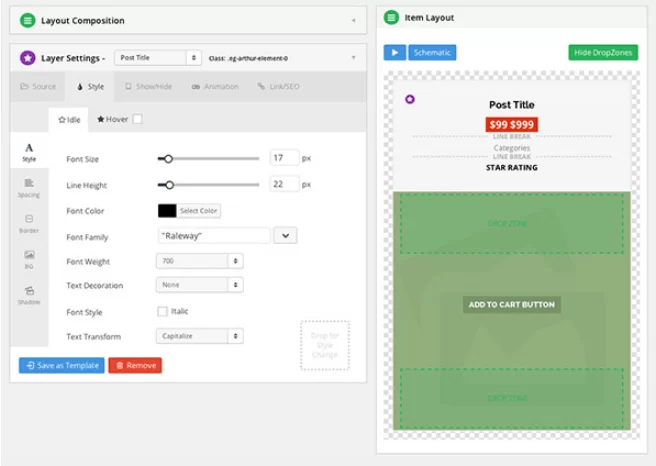Open the Text Decoration dropdown
Image resolution: width=656 pixels, height=466 pixels.
click(200, 285)
